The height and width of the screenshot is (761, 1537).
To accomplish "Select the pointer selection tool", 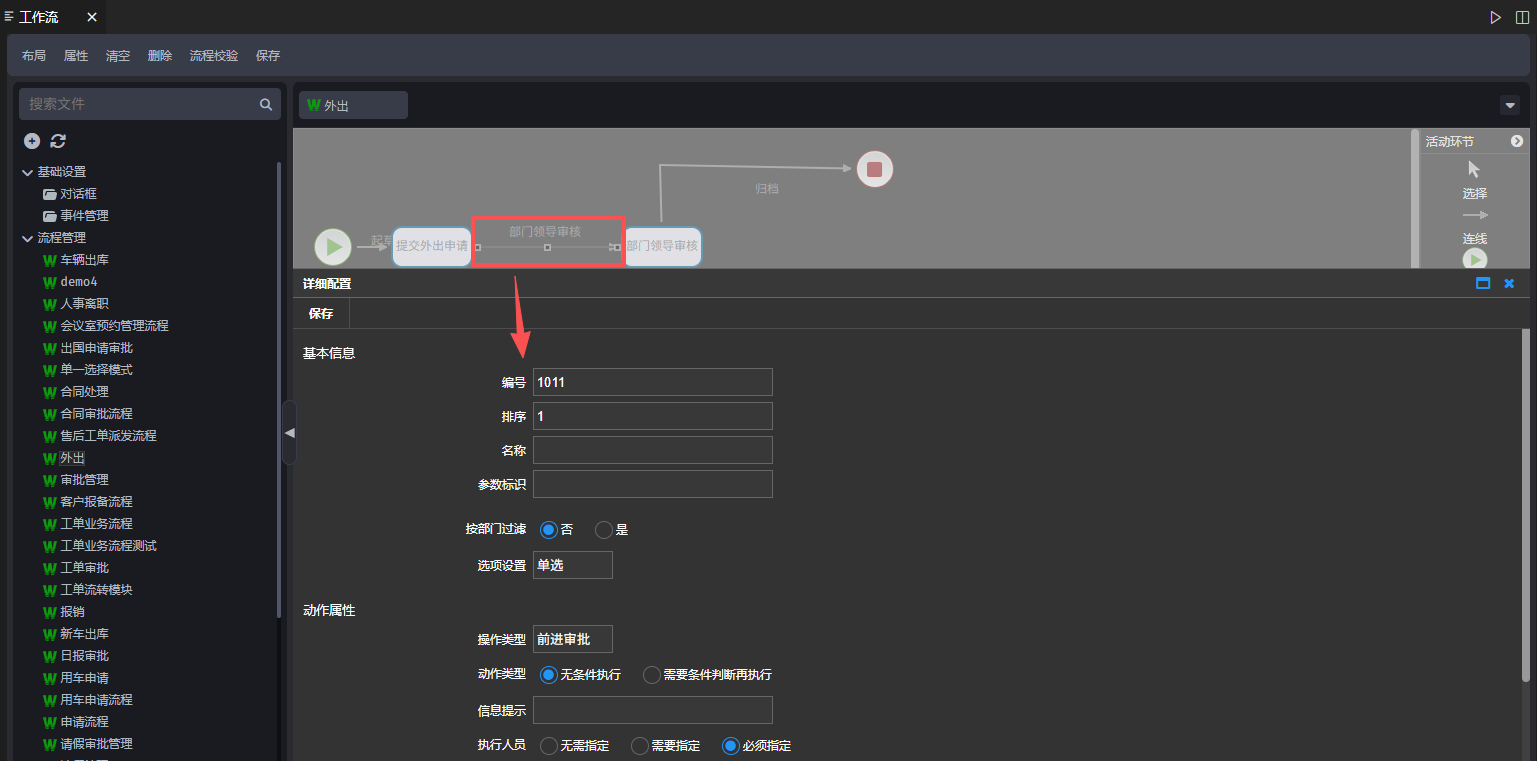I will 1474,170.
